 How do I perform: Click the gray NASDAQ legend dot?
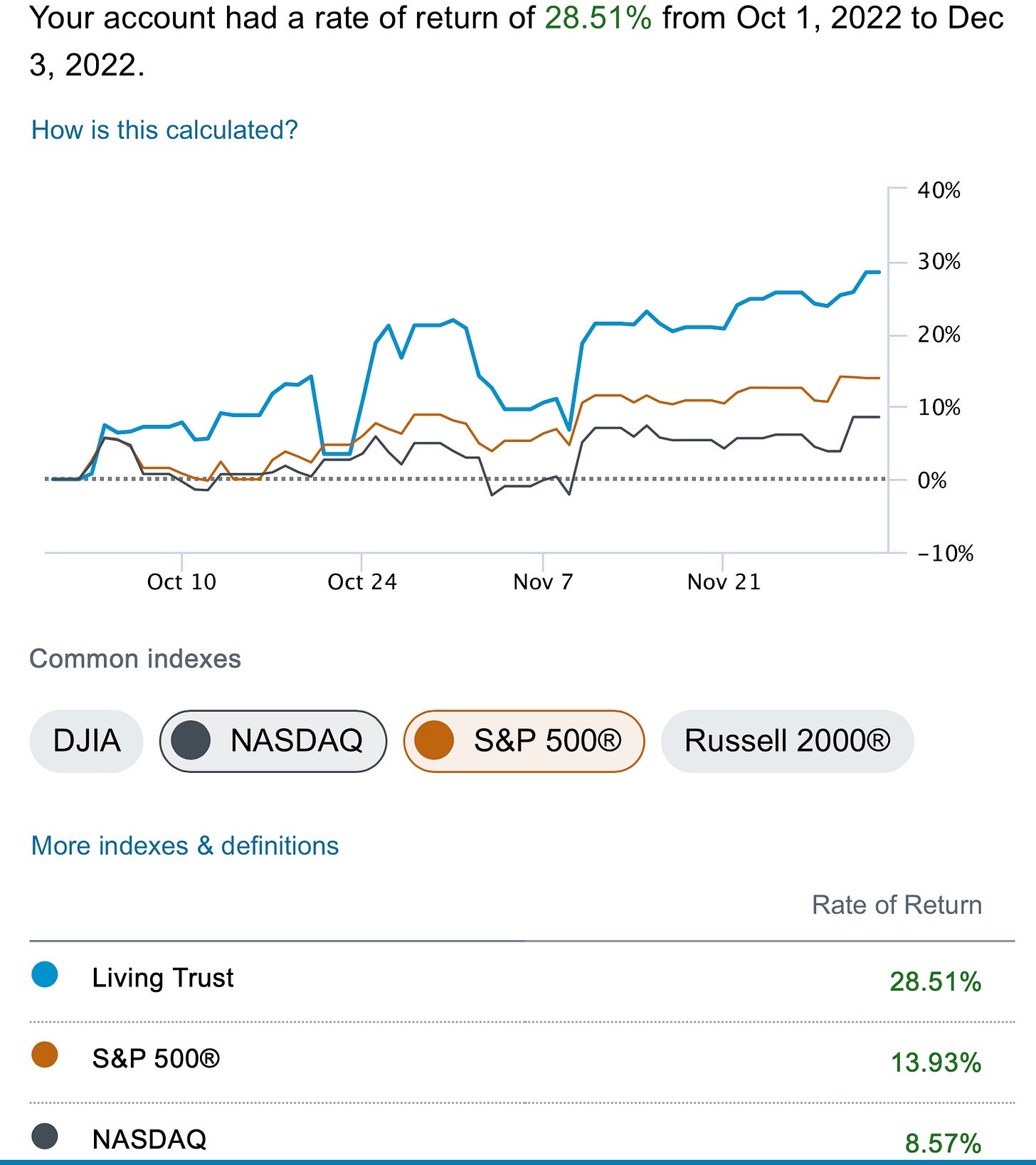(x=45, y=1136)
